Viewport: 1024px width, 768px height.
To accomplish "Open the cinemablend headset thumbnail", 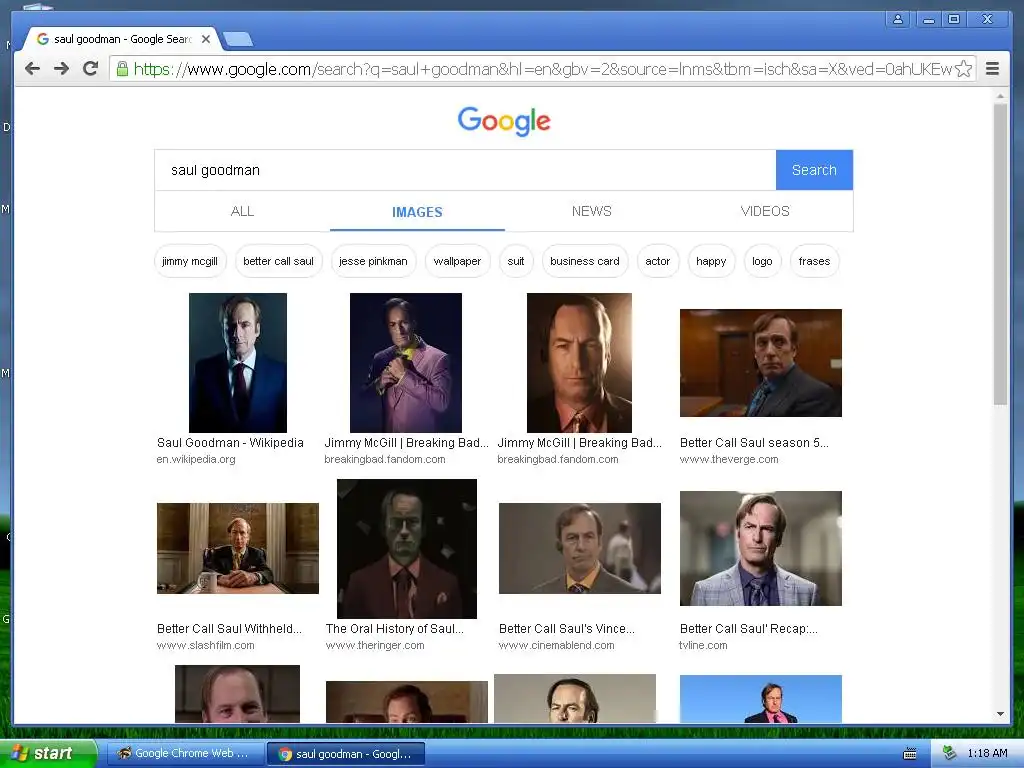I will click(x=580, y=549).
